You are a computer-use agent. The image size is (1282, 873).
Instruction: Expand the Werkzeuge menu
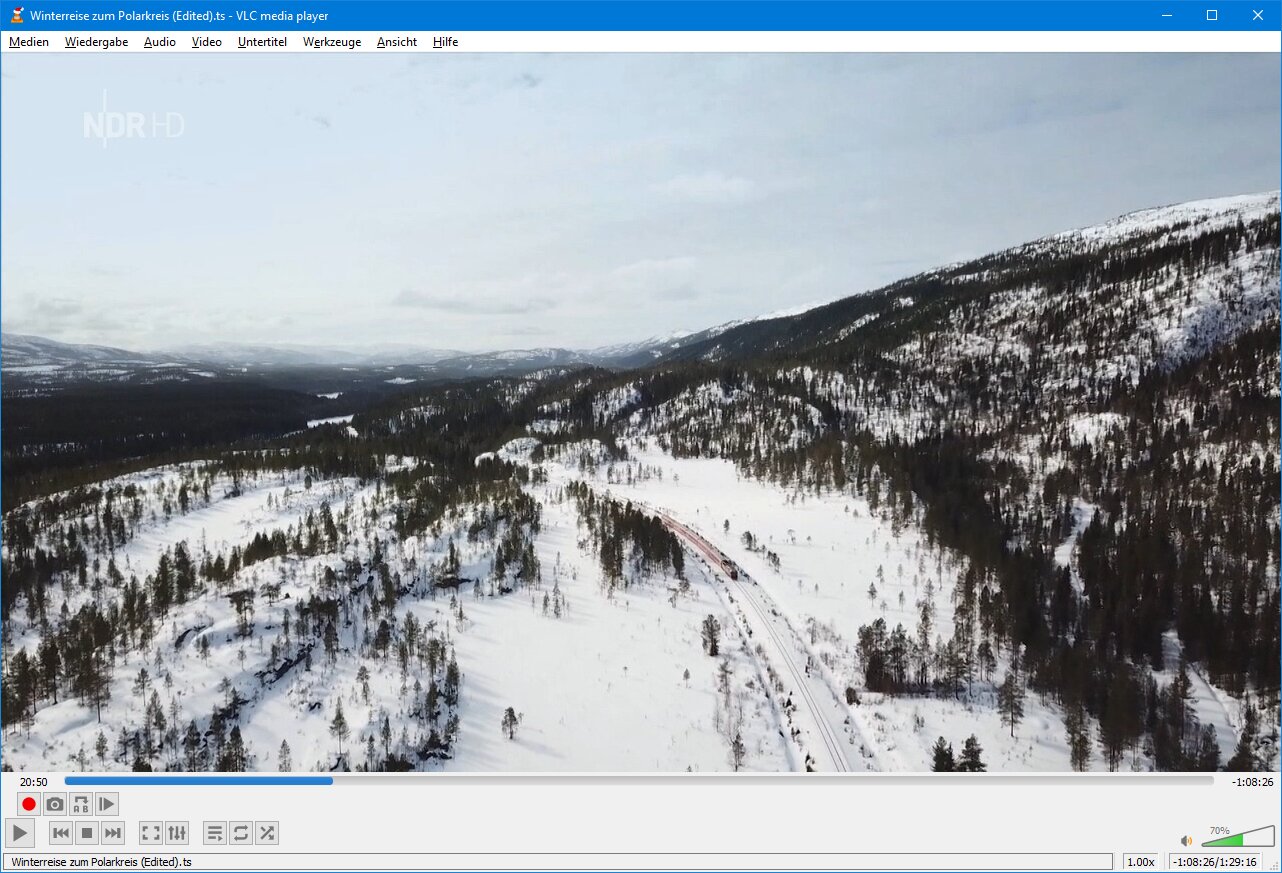click(332, 42)
